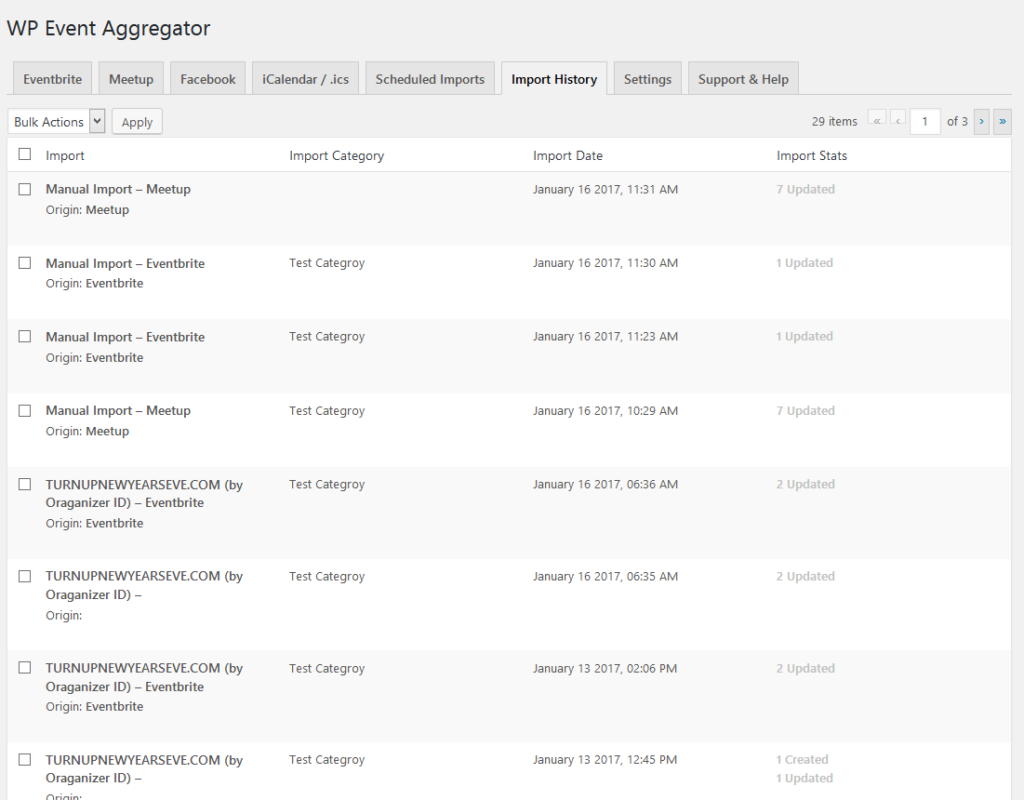This screenshot has height=800, width=1024.
Task: Go to the first page with the « icon
Action: click(877, 119)
